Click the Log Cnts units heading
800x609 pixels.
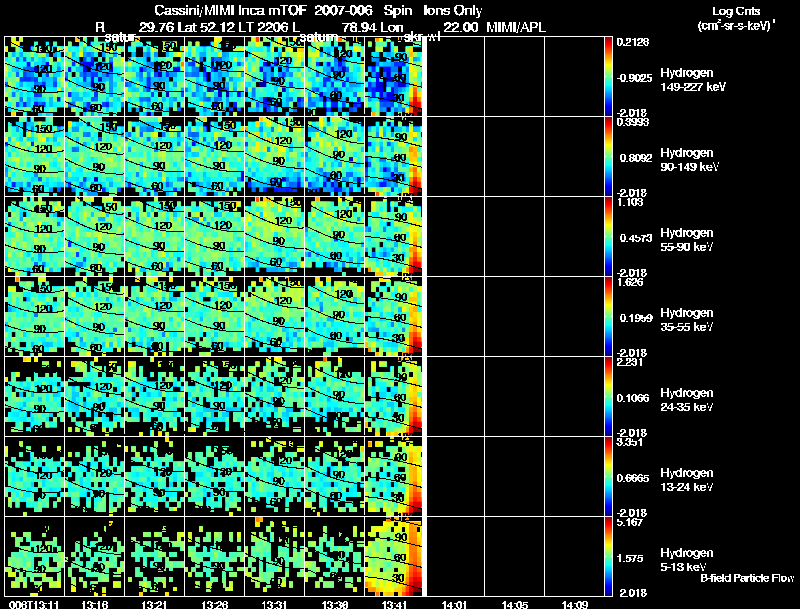pyautogui.click(x=735, y=18)
